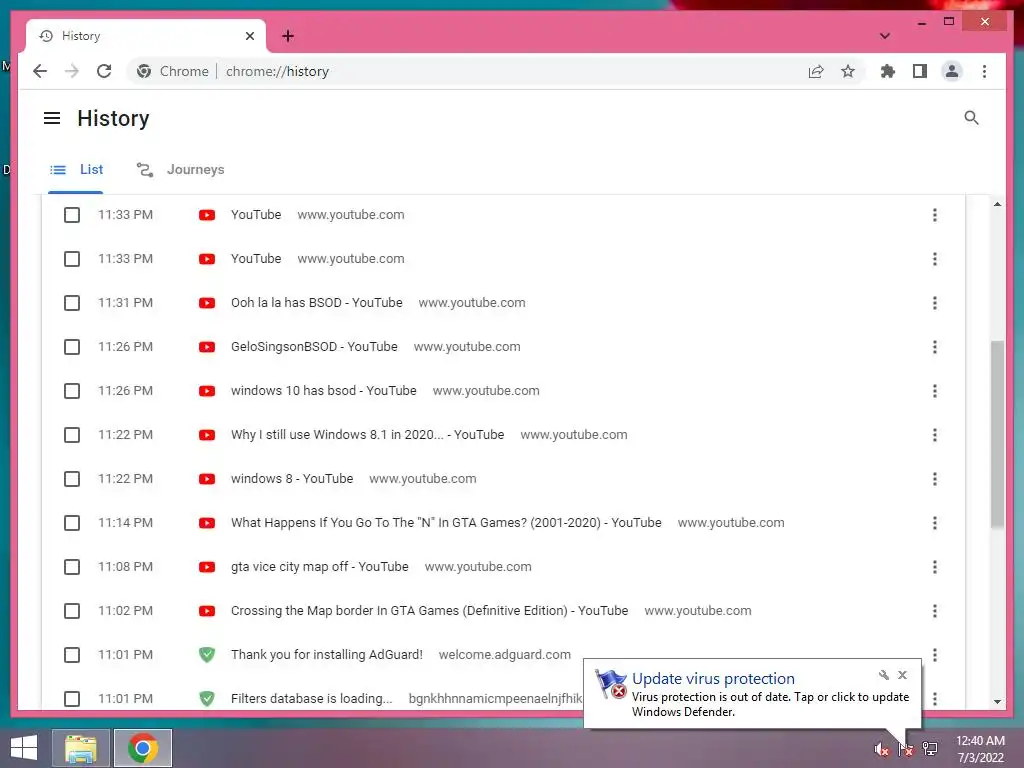
Task: Open notification options wrench icon
Action: [x=884, y=675]
